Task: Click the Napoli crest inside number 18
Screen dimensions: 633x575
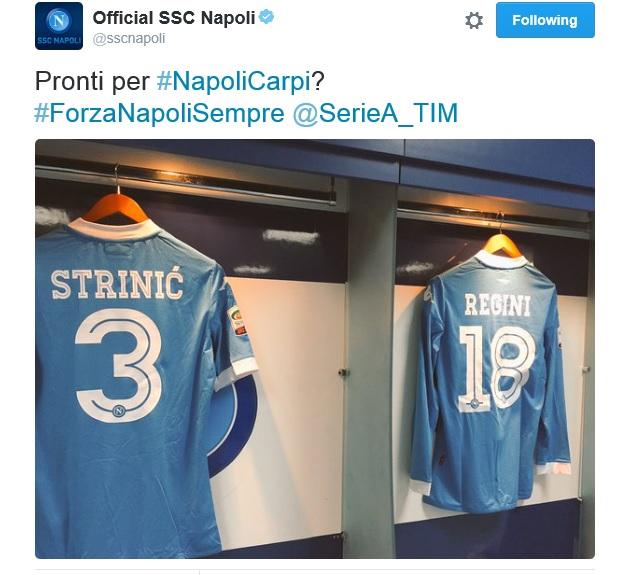Action: pos(475,403)
